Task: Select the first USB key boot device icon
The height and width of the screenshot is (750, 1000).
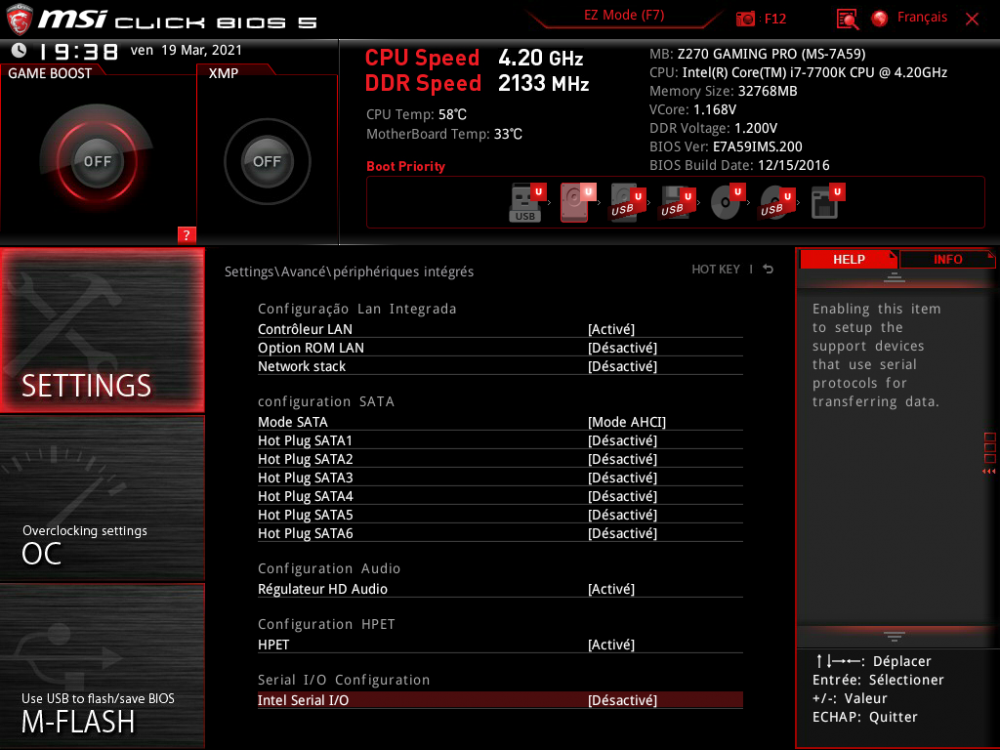Action: click(526, 202)
